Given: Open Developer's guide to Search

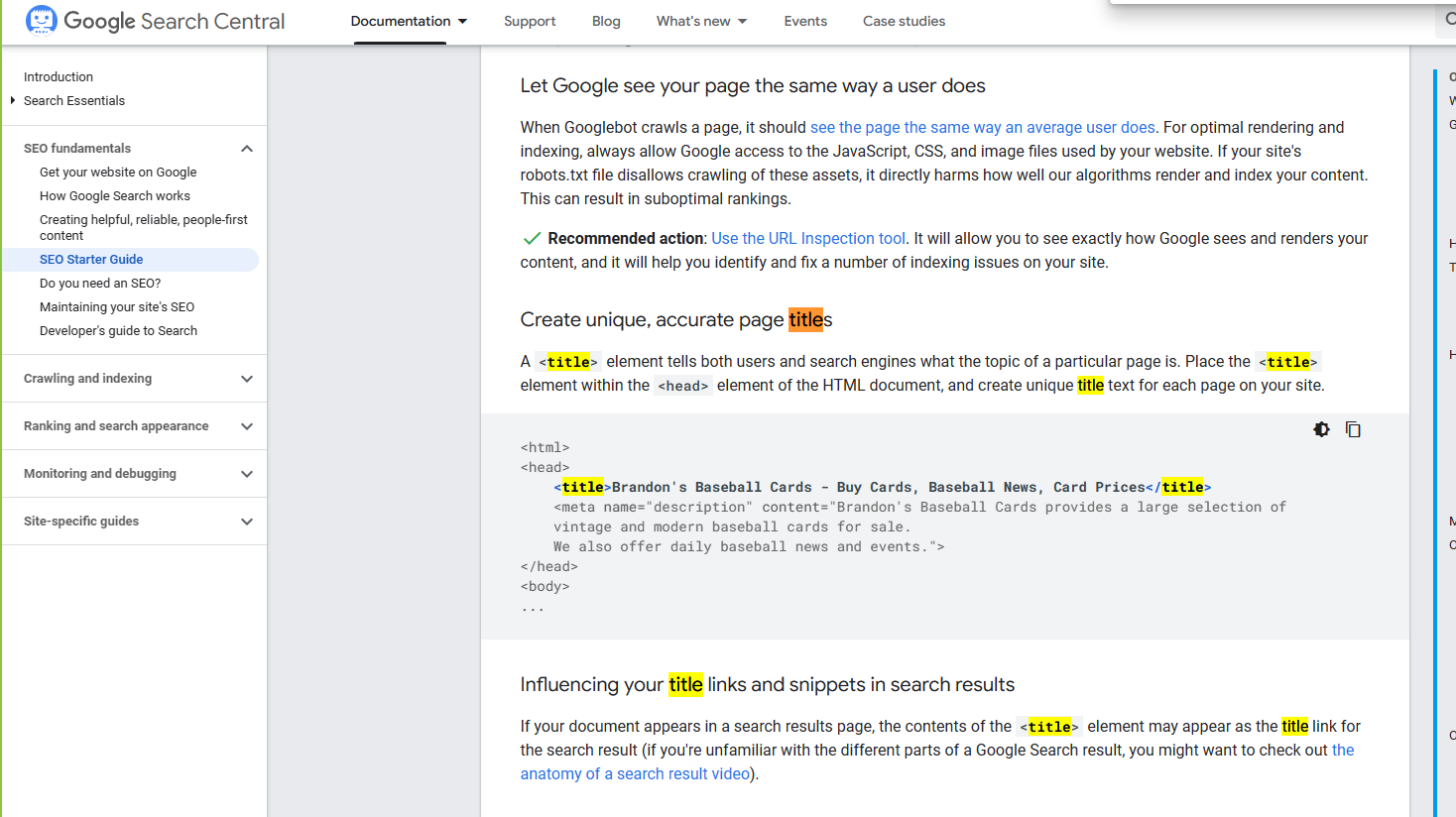Looking at the screenshot, I should click(x=118, y=331).
